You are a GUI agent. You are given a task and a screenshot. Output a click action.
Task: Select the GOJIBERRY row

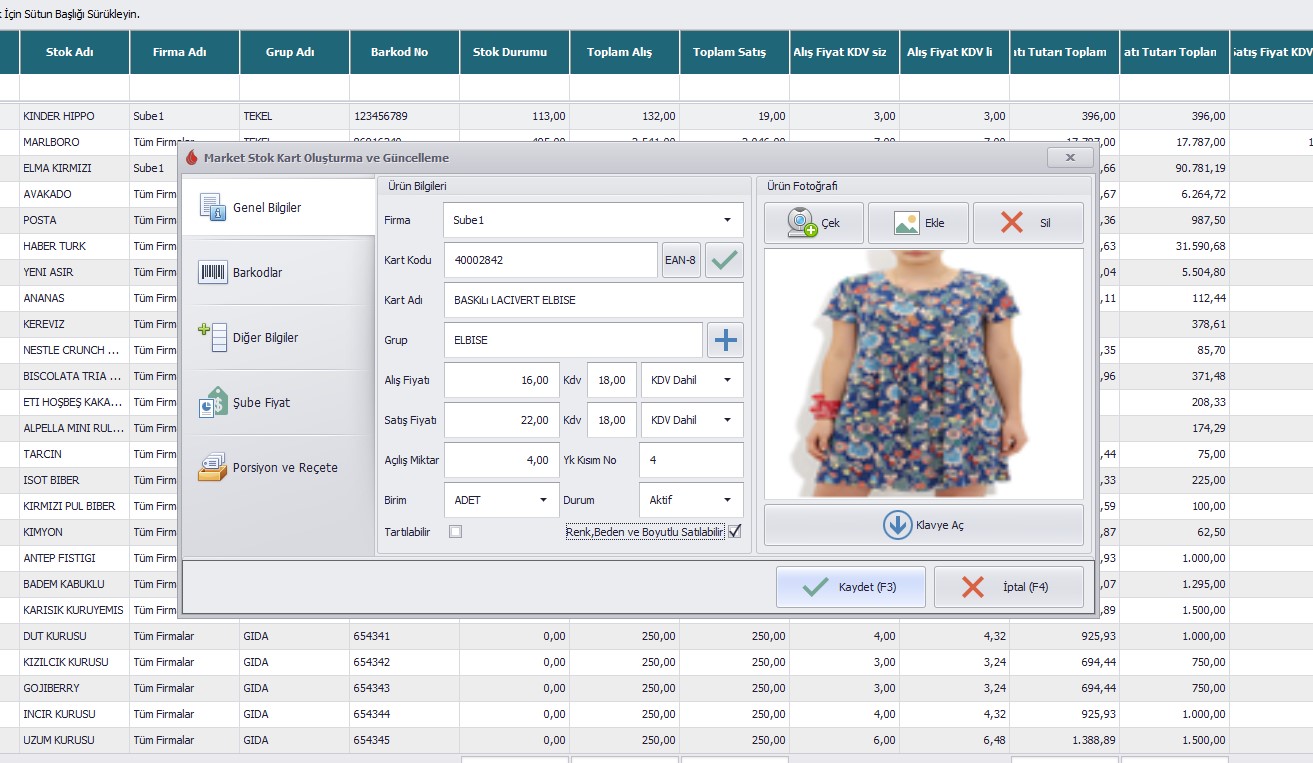656,688
